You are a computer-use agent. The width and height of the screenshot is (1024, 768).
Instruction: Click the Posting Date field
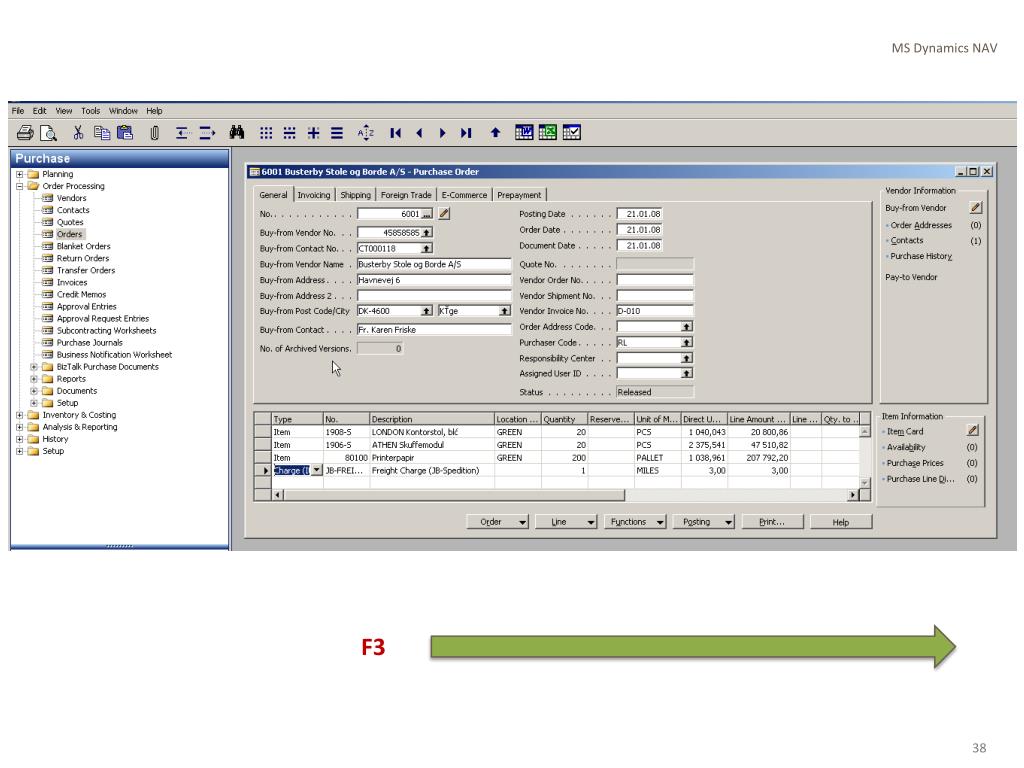pos(639,214)
